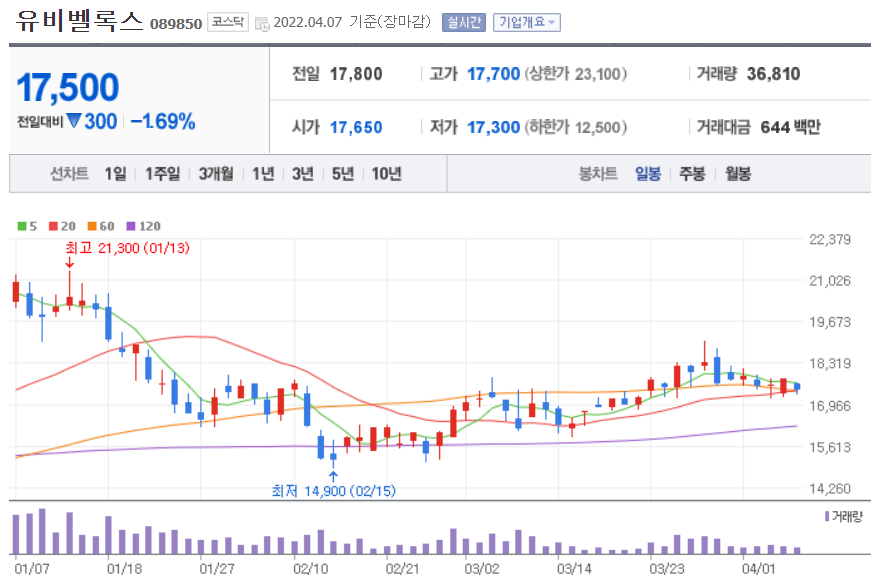Click low price value 17,300
The width and height of the screenshot is (871, 581).
(493, 128)
